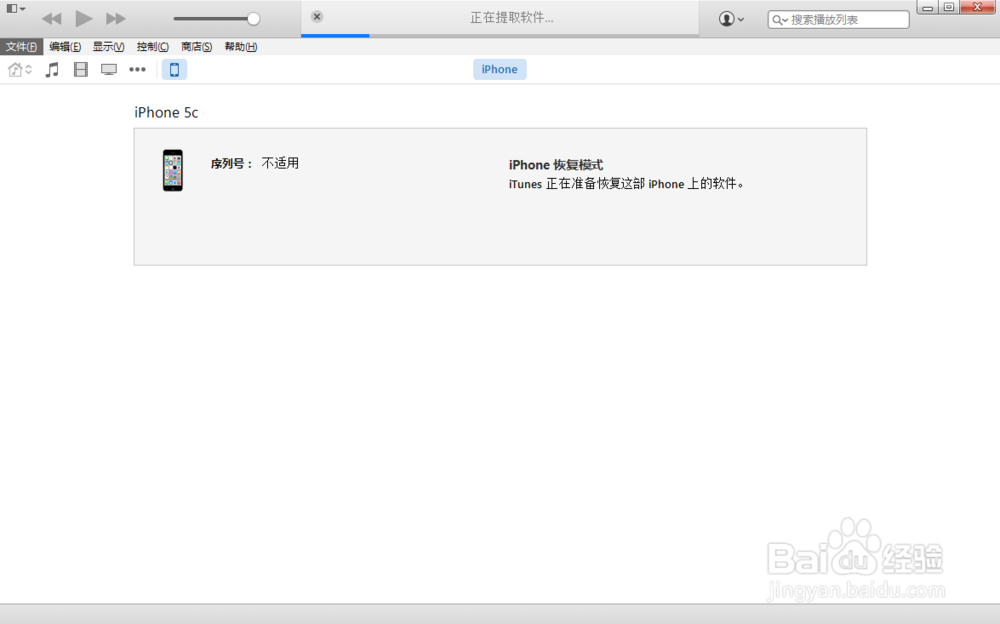Open the 显示(V) menu
Viewport: 1000px width, 624px height.
pyautogui.click(x=108, y=47)
